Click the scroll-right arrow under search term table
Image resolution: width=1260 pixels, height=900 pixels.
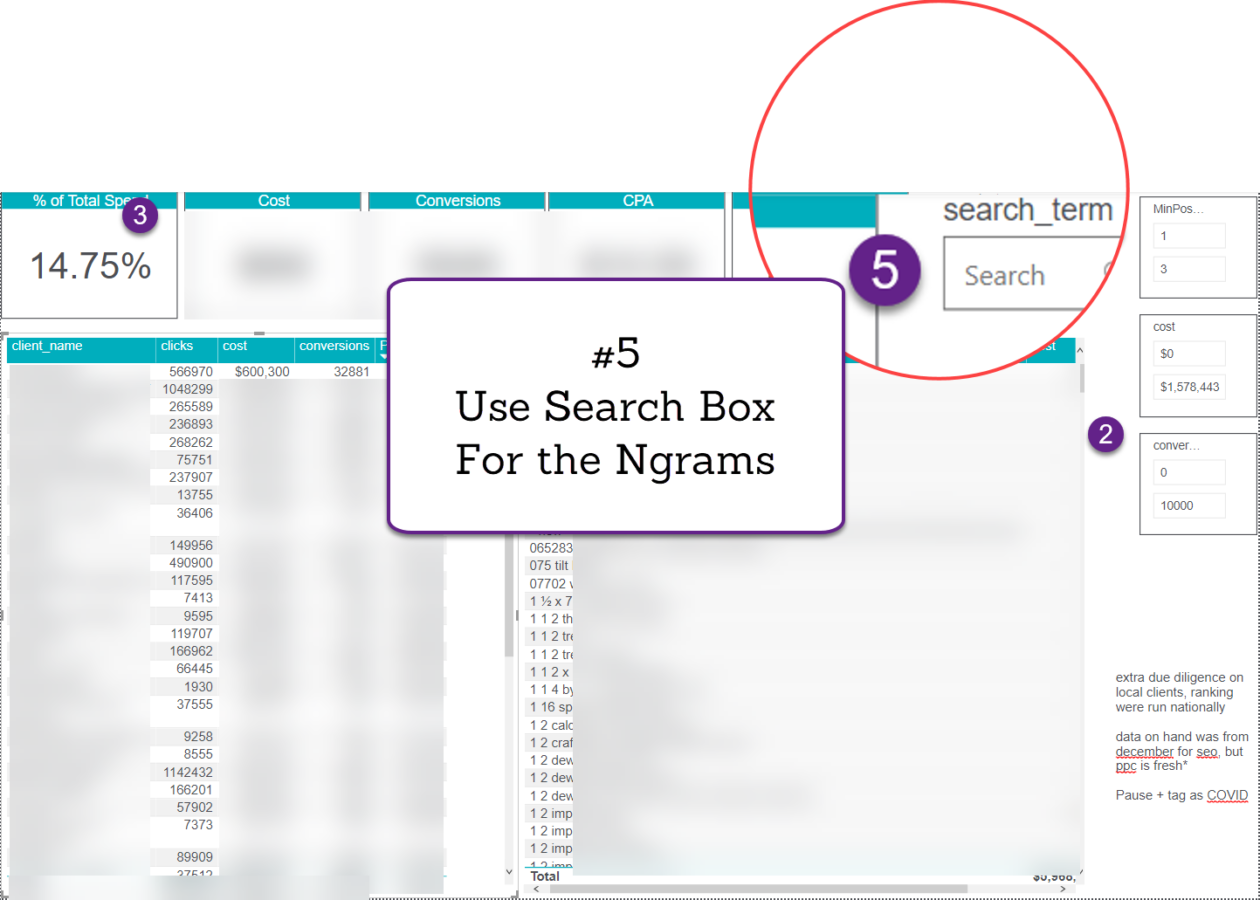point(1078,888)
